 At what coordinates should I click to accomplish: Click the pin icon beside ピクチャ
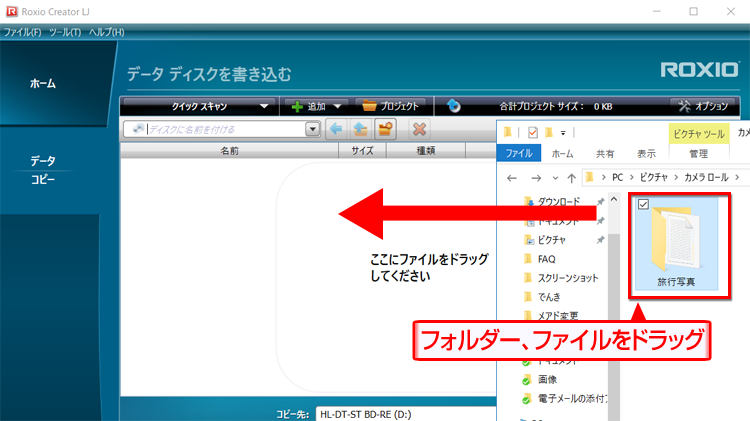point(600,240)
